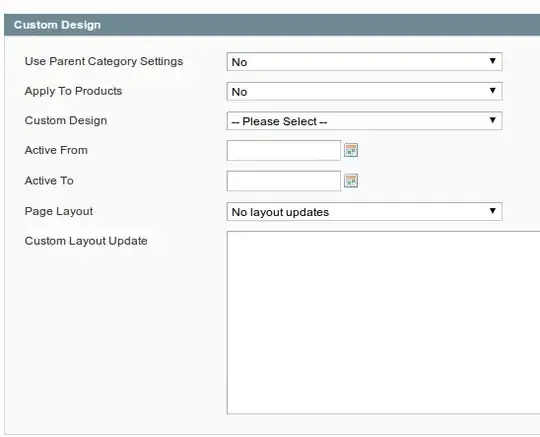Click the Use Parent Category Settings label
540x437 pixels.
pos(104,61)
